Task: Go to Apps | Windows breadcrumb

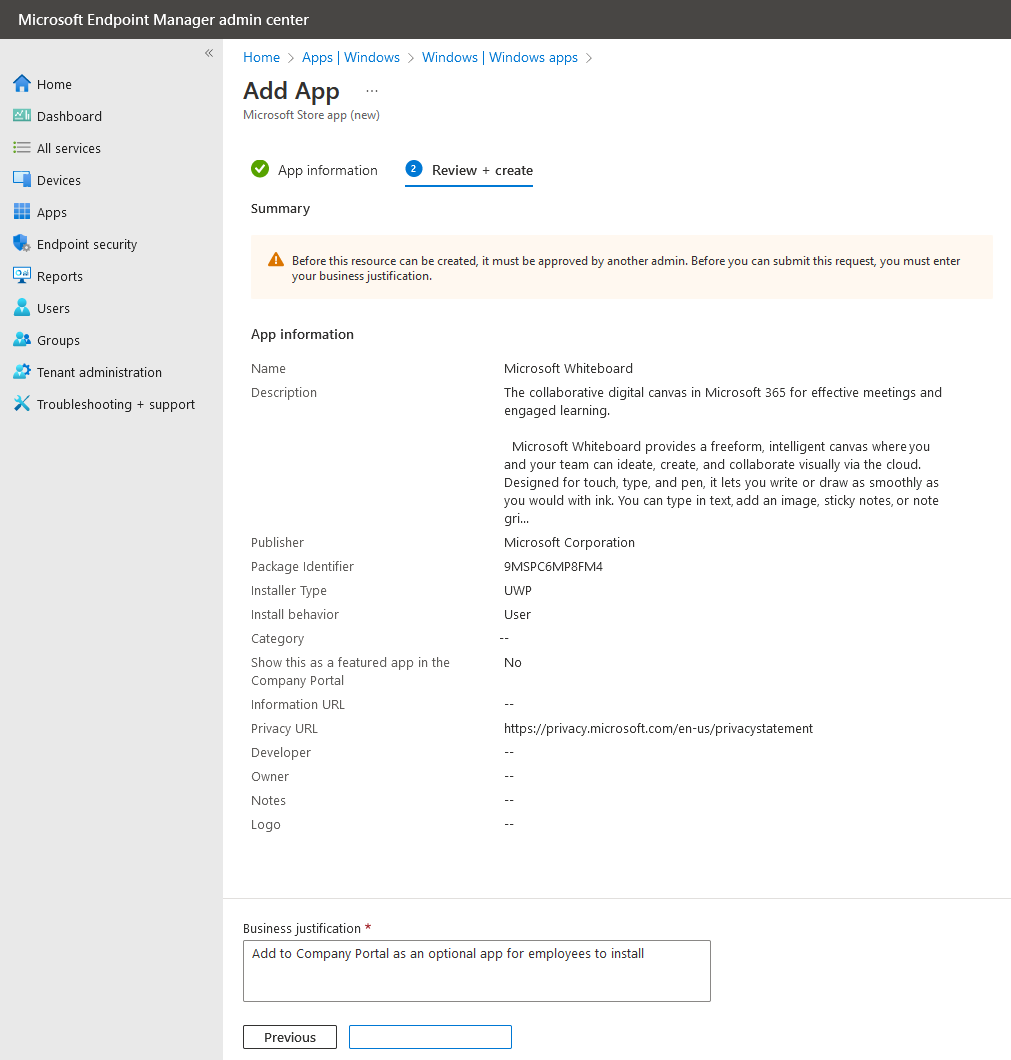Action: tap(351, 57)
